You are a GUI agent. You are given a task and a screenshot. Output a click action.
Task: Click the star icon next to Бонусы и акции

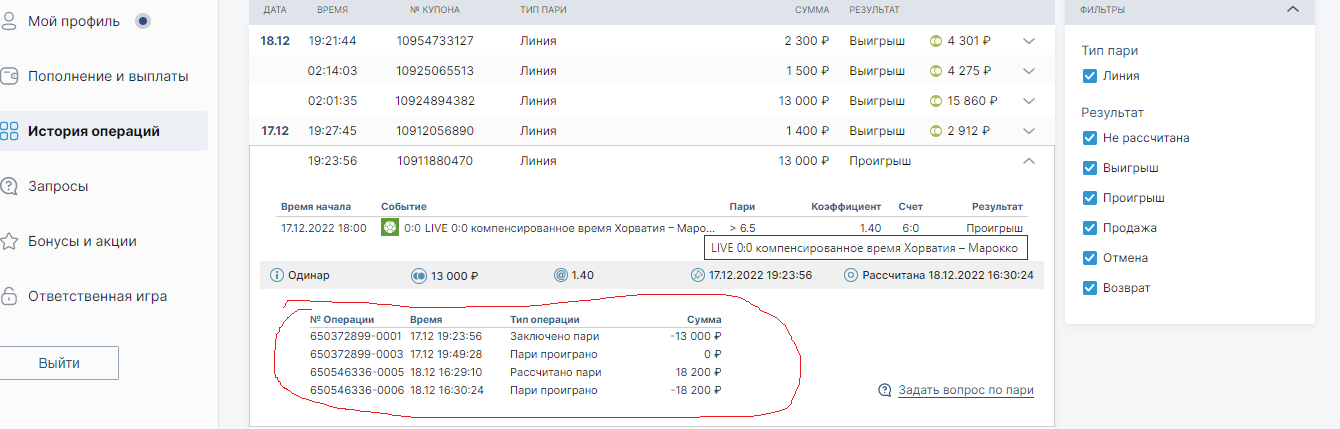pyautogui.click(x=9, y=241)
